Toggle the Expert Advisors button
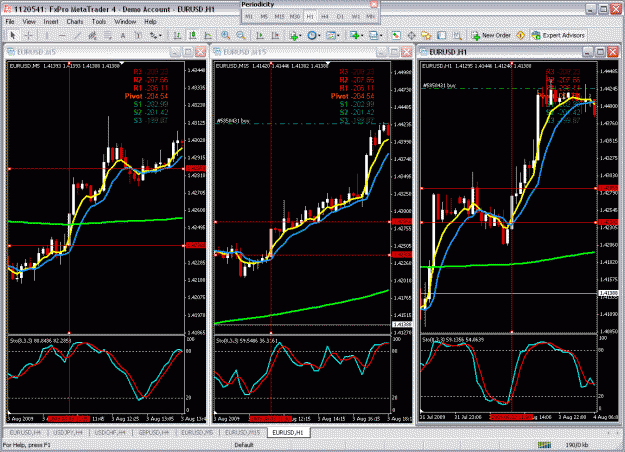The width and height of the screenshot is (625, 452). click(x=558, y=35)
